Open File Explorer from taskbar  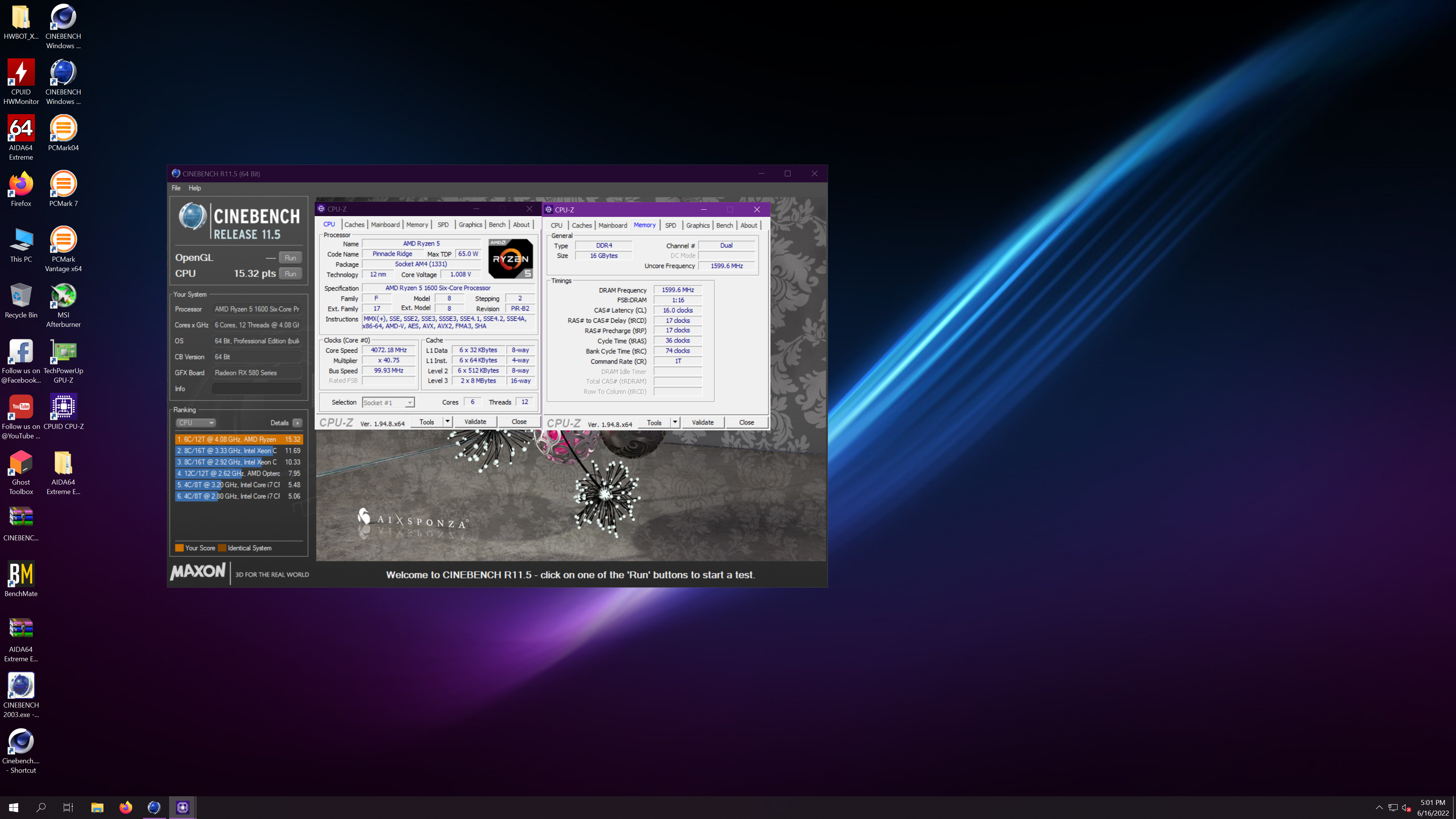97,807
